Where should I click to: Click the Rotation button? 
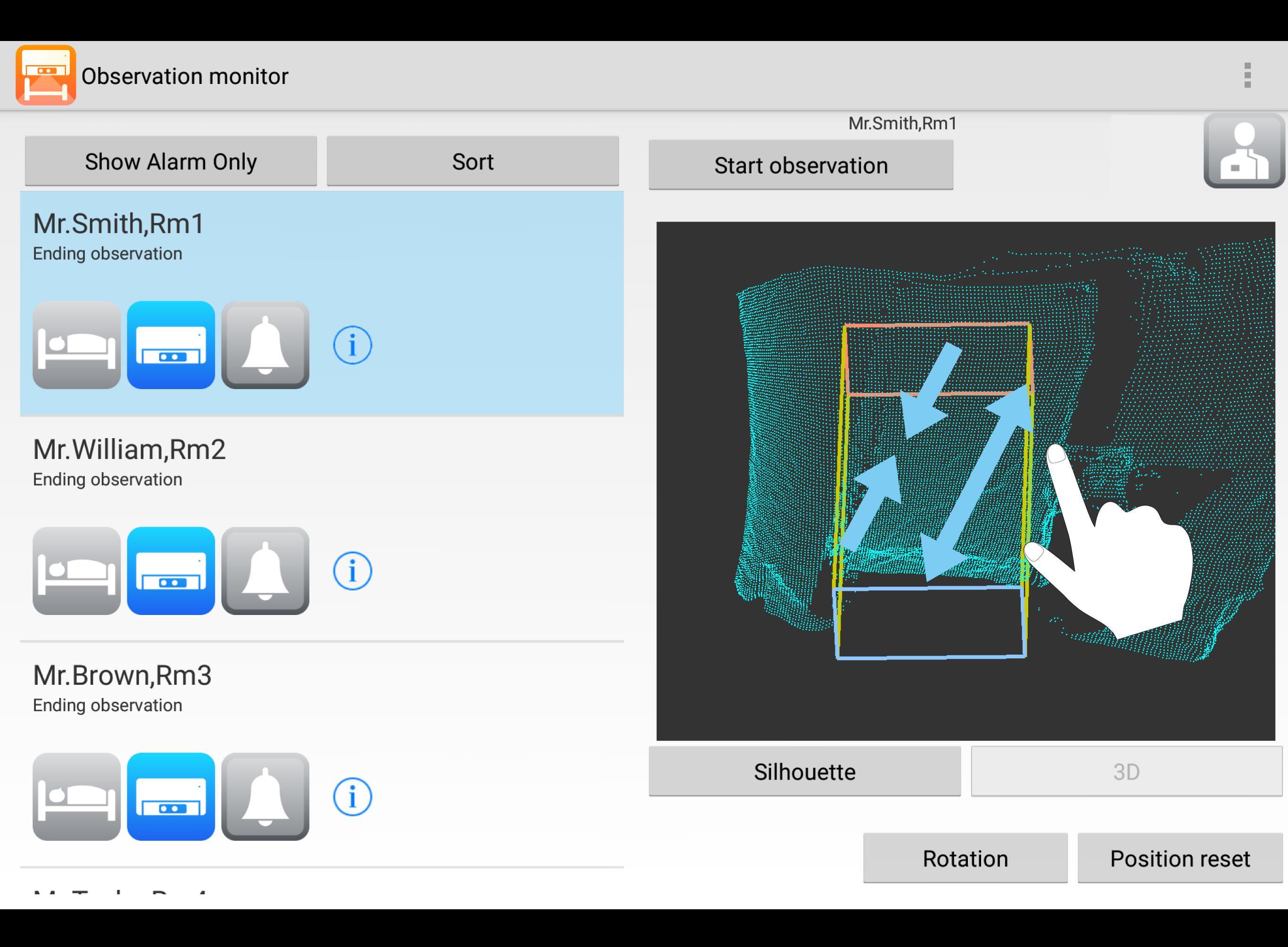click(966, 858)
